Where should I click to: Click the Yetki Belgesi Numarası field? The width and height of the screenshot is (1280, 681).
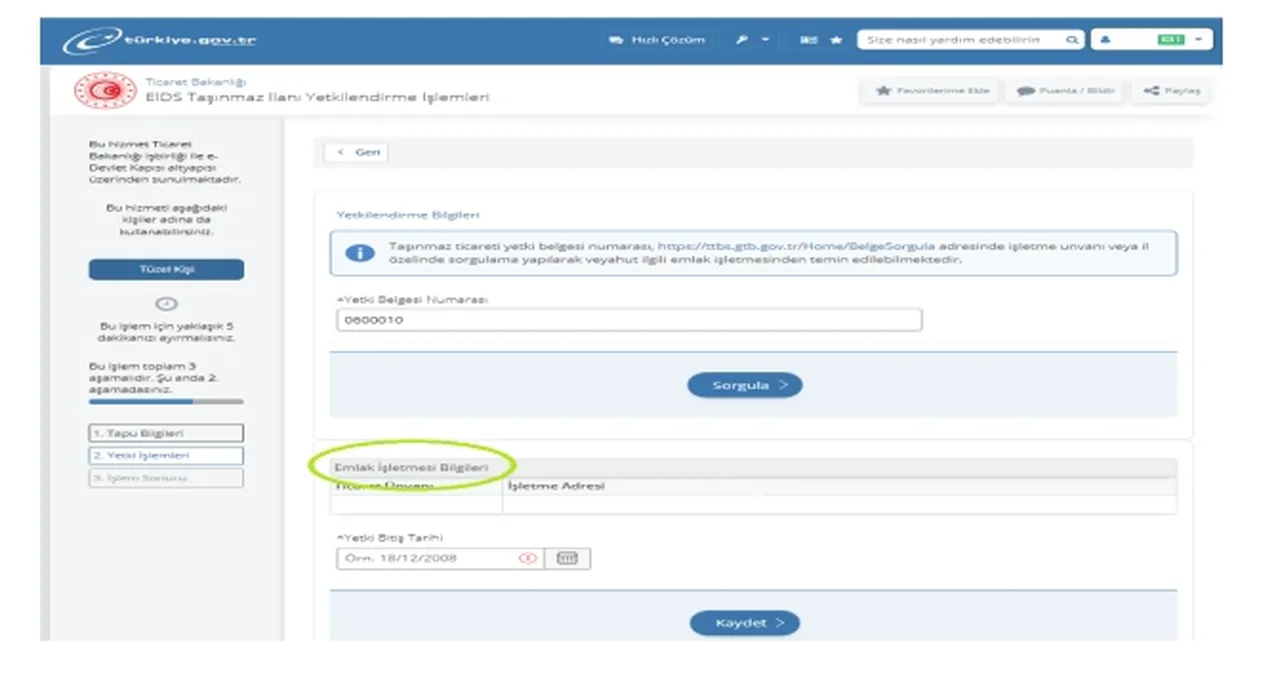pyautogui.click(x=628, y=320)
